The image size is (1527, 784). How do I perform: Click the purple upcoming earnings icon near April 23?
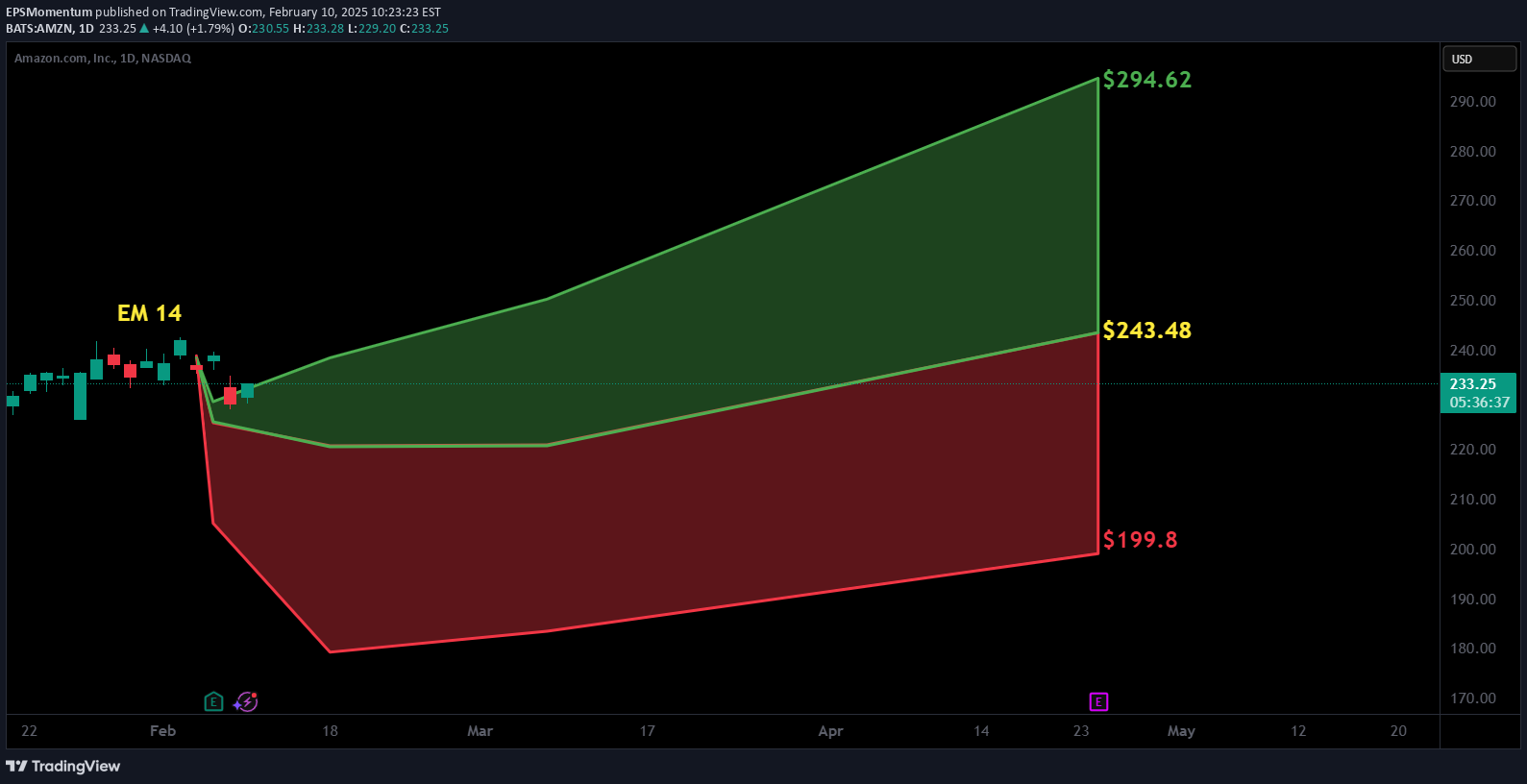[x=1098, y=702]
